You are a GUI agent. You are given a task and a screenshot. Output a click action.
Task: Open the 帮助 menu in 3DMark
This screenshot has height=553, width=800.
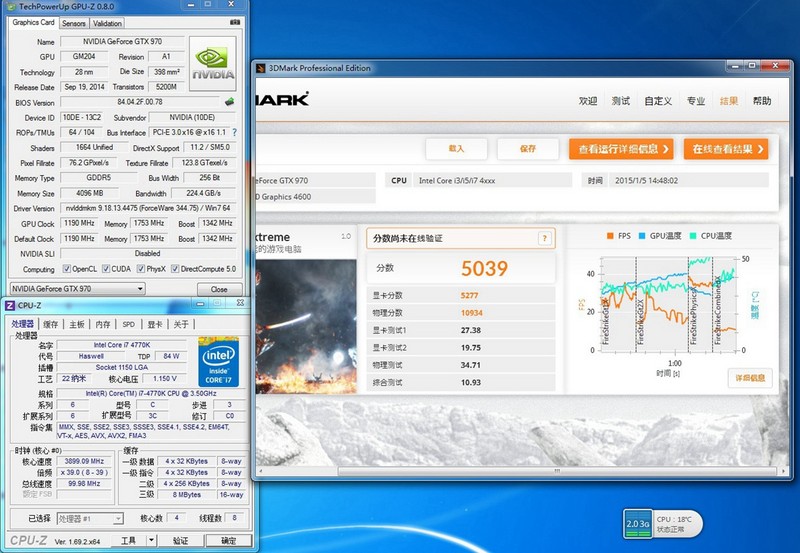coord(762,101)
